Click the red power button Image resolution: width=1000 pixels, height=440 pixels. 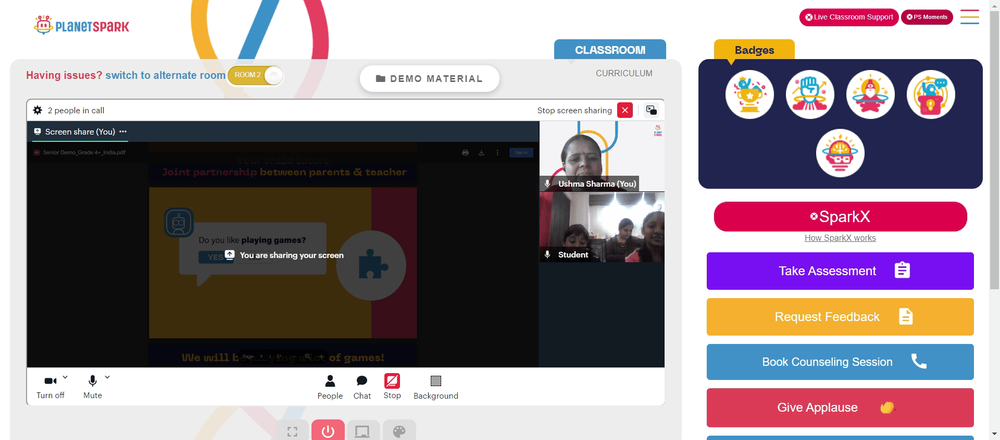click(328, 432)
